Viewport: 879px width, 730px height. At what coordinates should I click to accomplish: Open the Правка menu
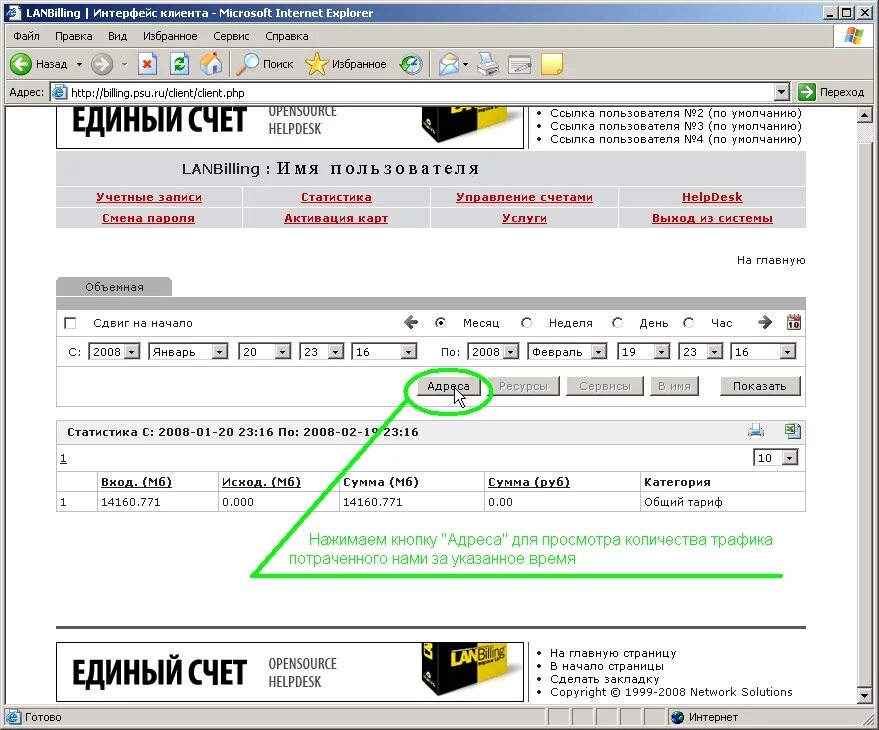point(73,36)
